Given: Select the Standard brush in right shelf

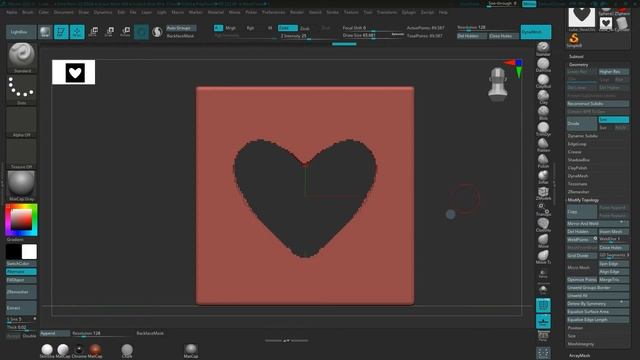Looking at the screenshot, I should click(x=543, y=49).
